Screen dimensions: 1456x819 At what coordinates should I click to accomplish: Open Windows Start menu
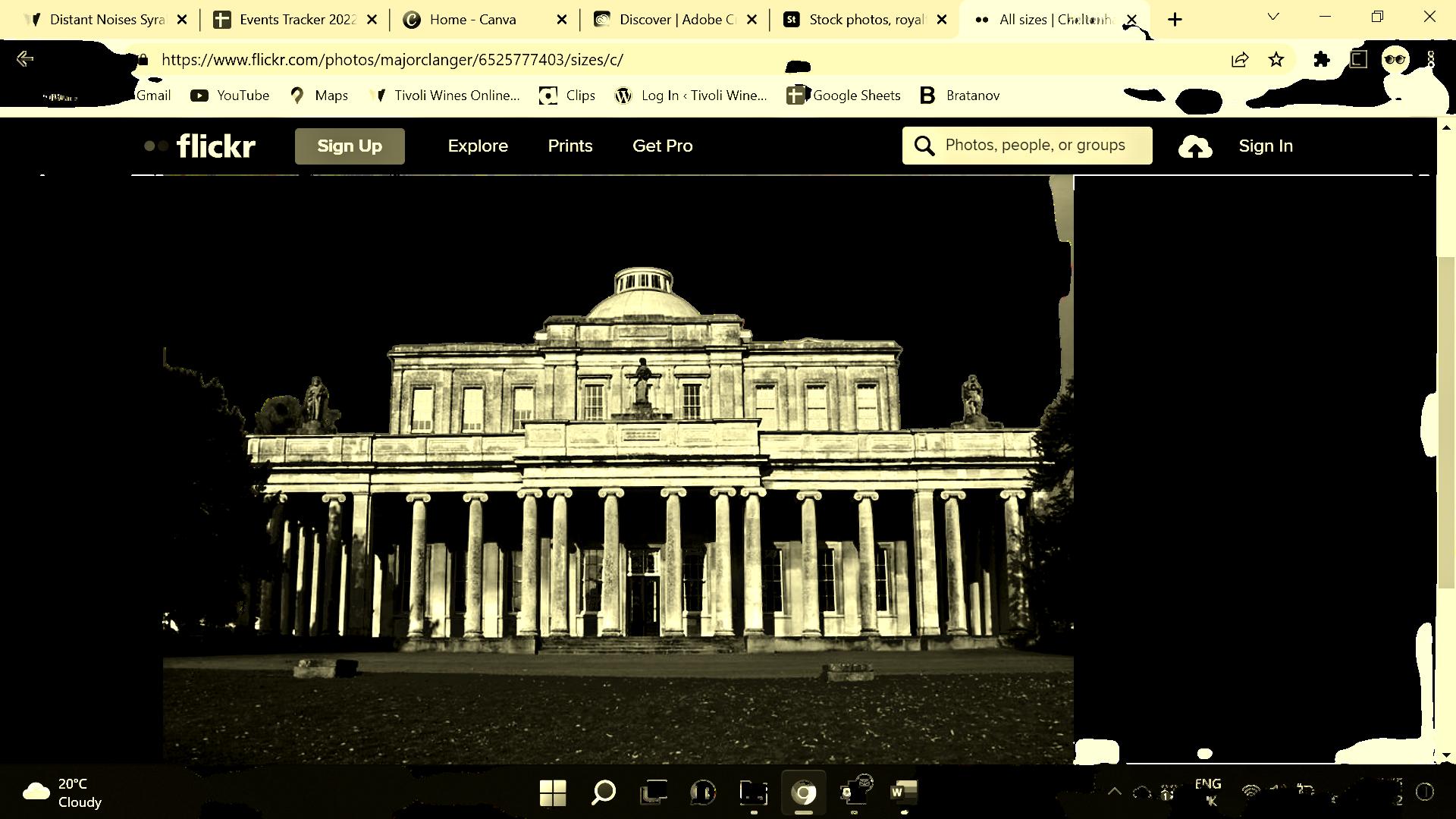coord(553,793)
